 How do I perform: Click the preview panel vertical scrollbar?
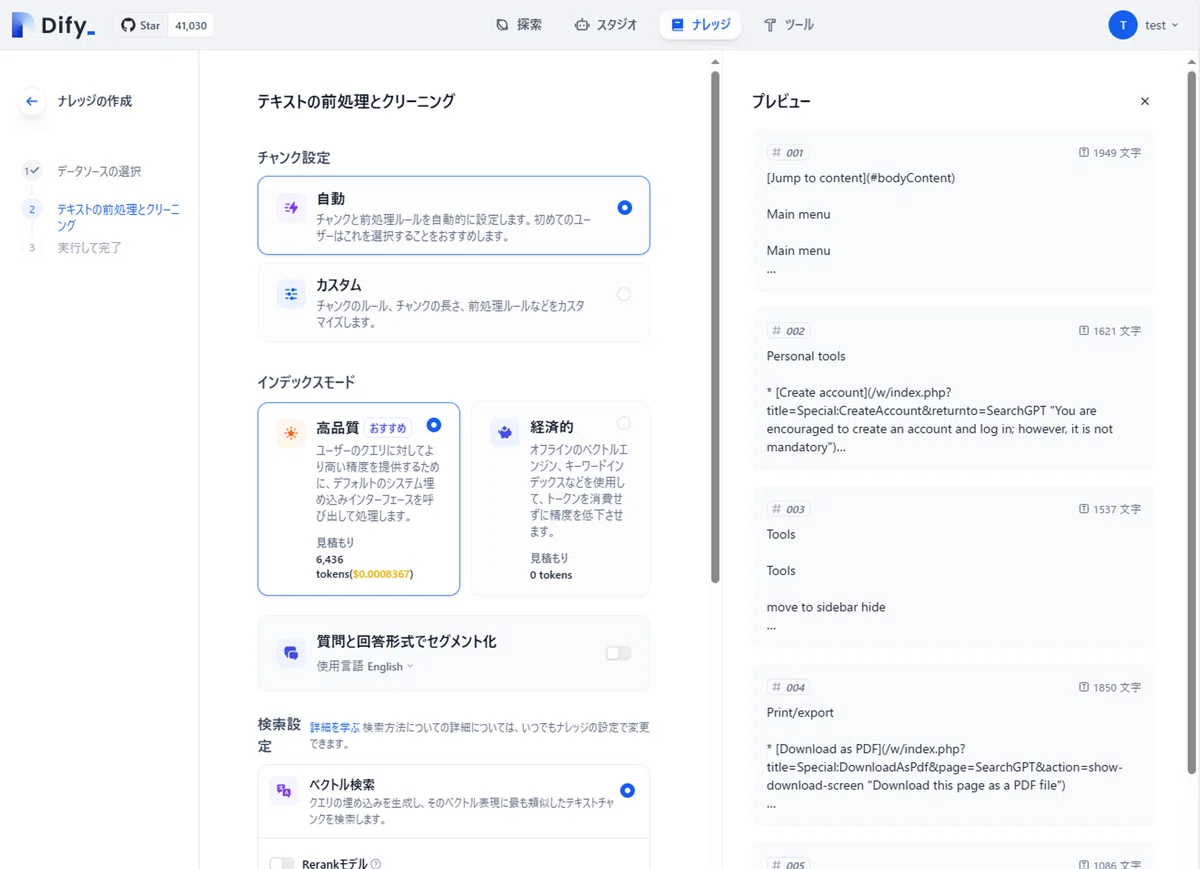(x=1191, y=420)
